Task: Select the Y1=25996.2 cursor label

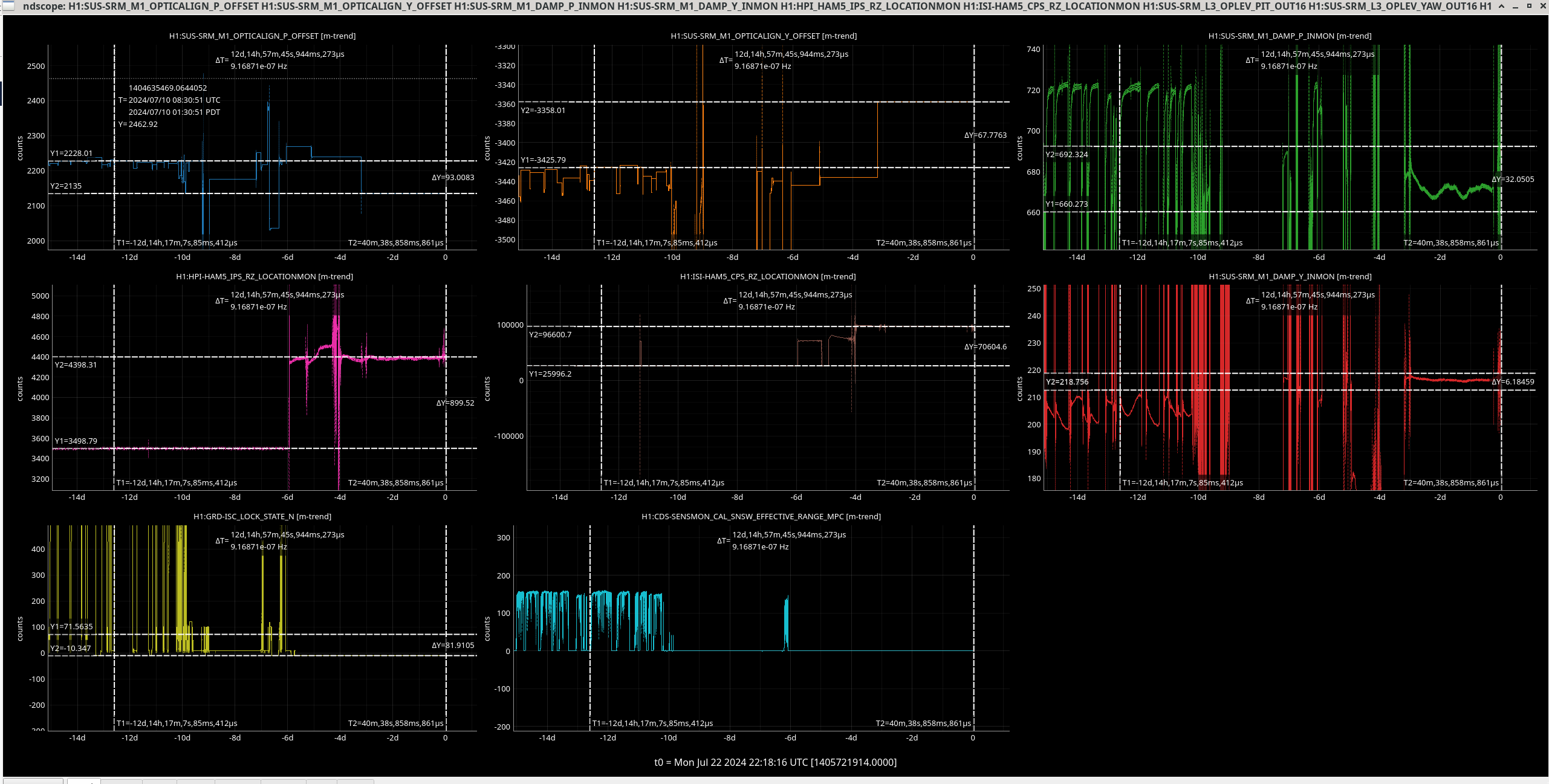Action: tap(550, 374)
